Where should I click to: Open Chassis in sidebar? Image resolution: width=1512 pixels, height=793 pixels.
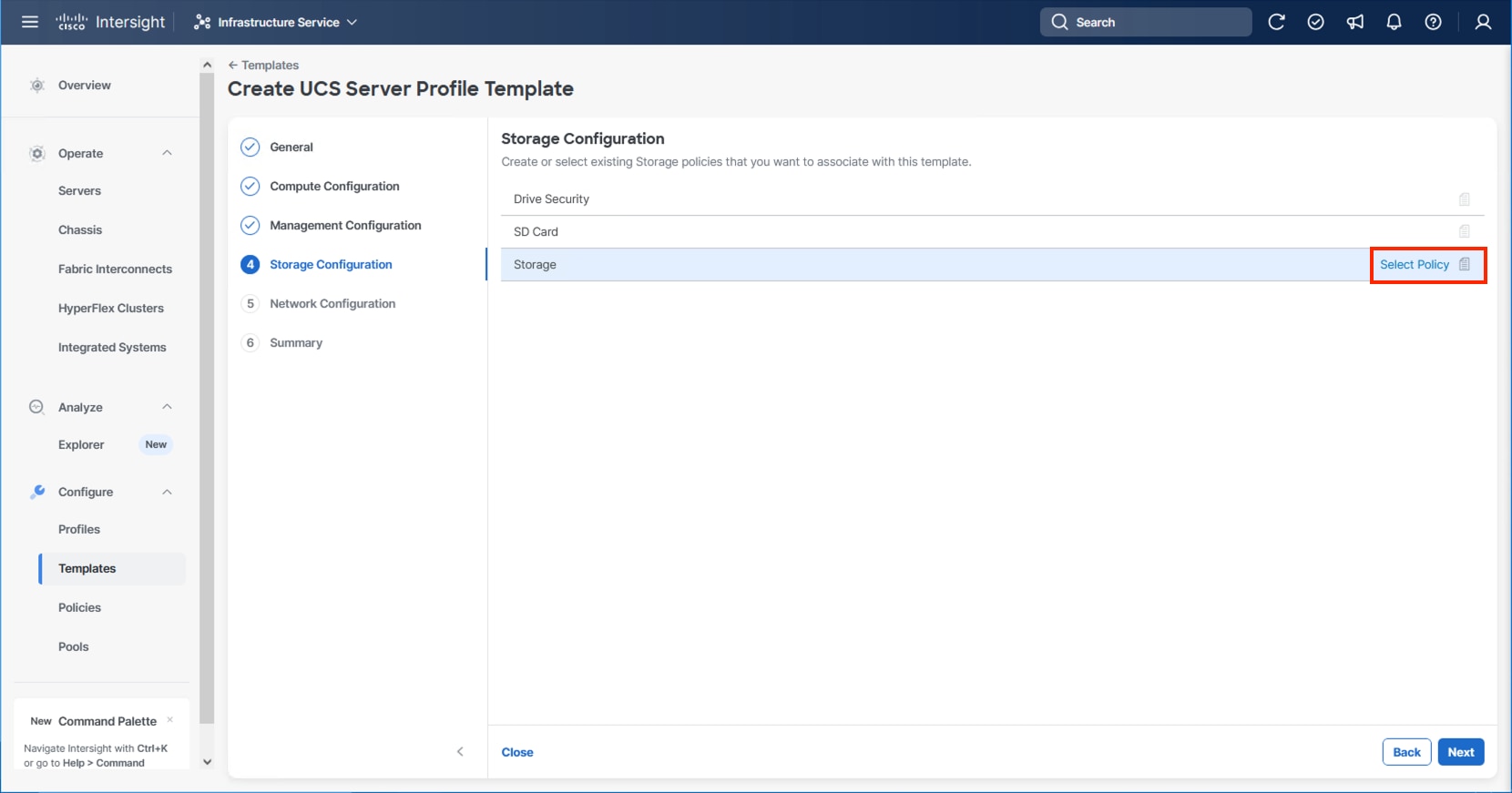tap(80, 230)
